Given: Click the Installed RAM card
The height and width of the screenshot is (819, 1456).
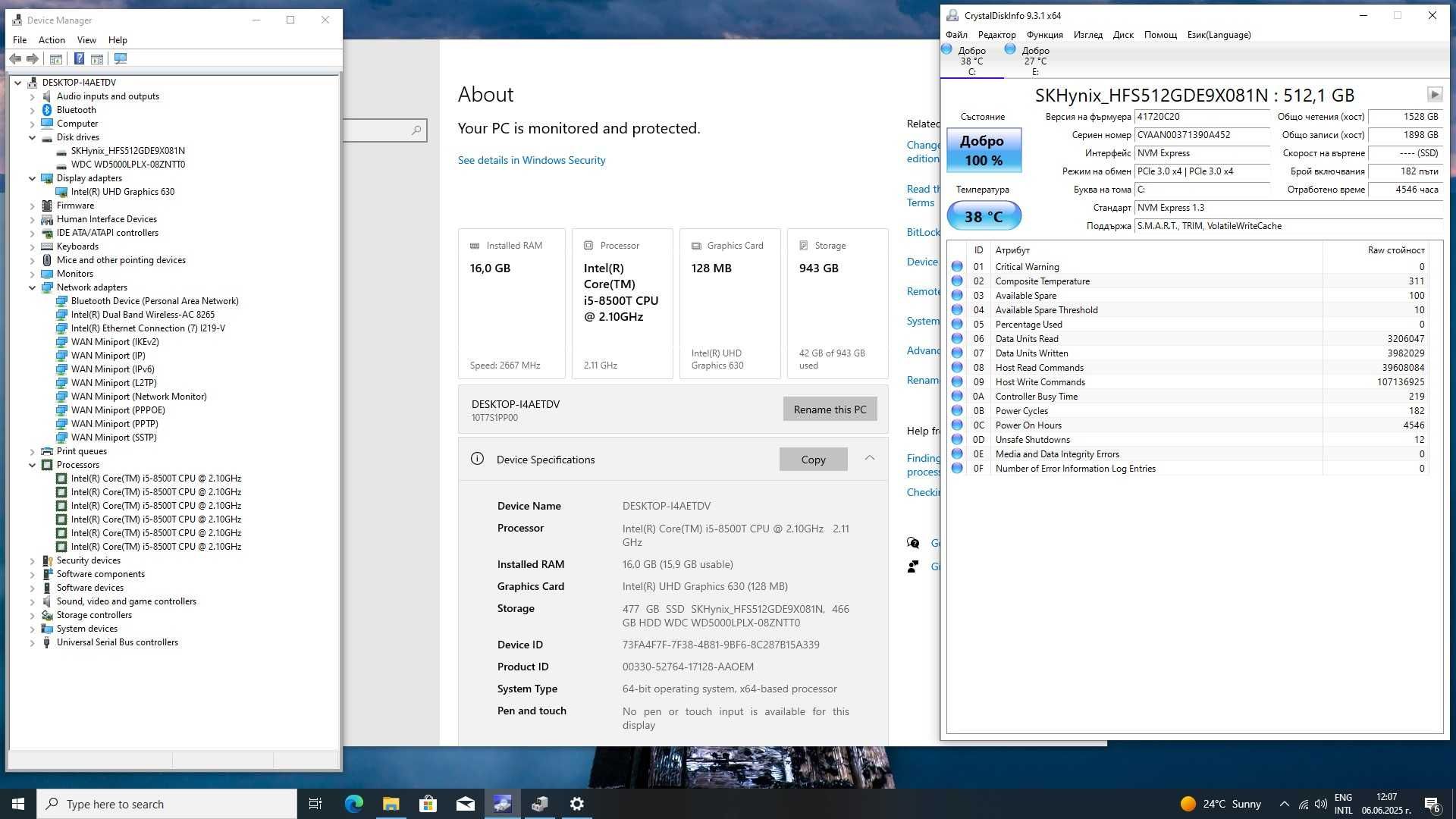Looking at the screenshot, I should pos(512,303).
